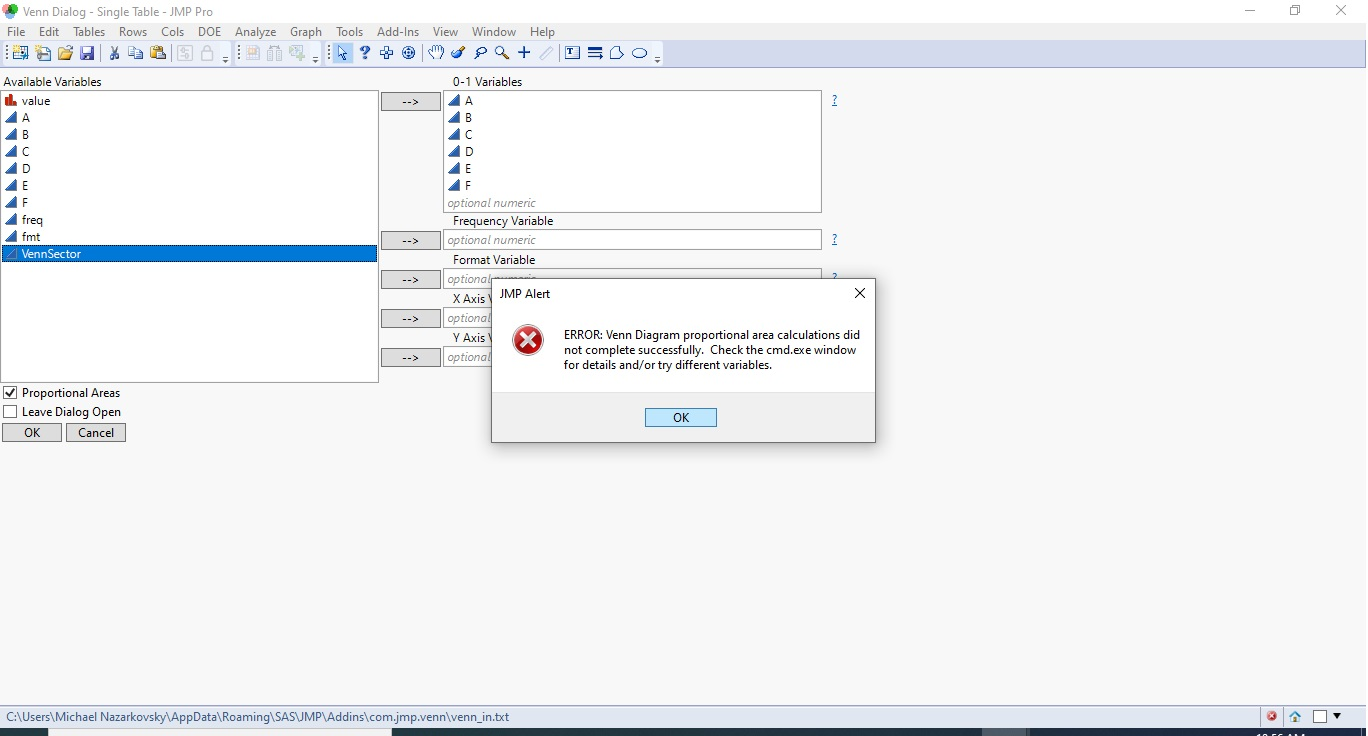Click the Frequency Variable optional numeric field
The image size is (1368, 736).
632,240
